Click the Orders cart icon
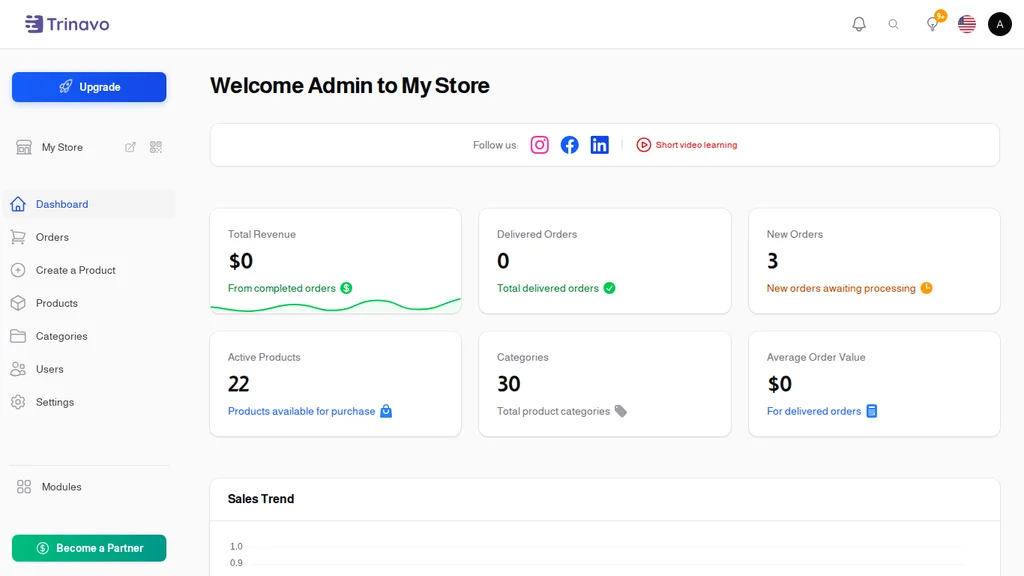This screenshot has height=576, width=1024. point(18,237)
